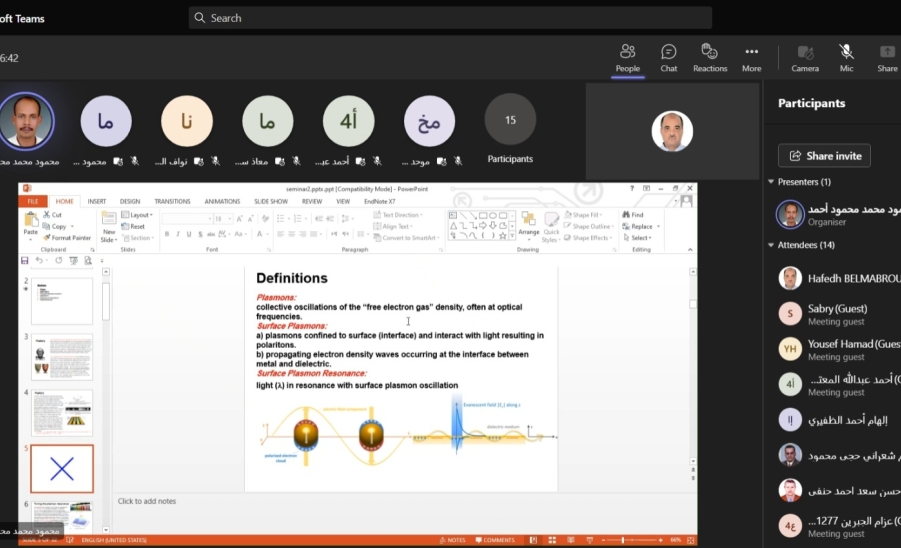
Task: Open the Shape Outline dropdown
Action: (587, 226)
